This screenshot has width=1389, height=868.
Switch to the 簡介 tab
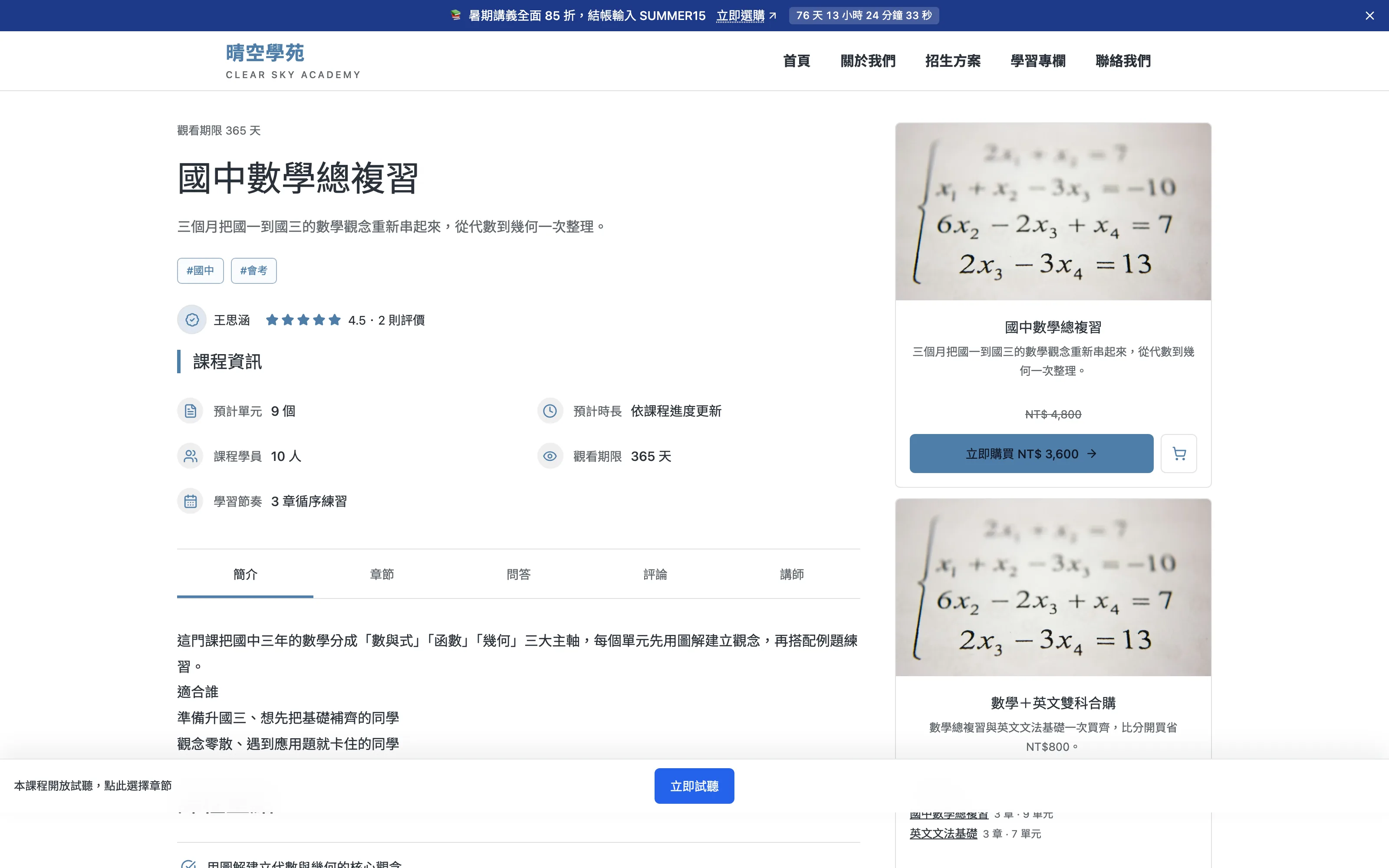[x=245, y=574]
